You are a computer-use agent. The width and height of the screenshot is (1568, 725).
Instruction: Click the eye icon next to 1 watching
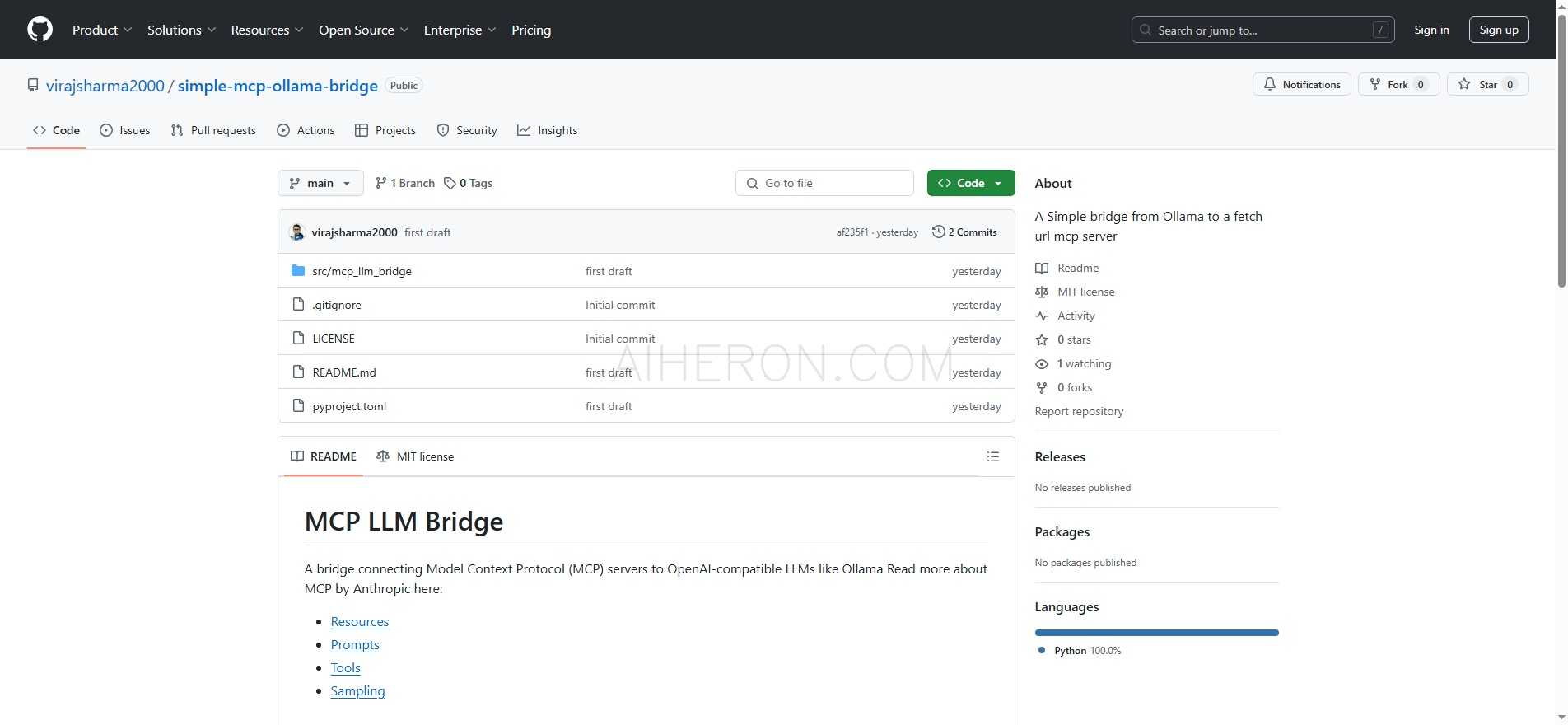point(1042,363)
